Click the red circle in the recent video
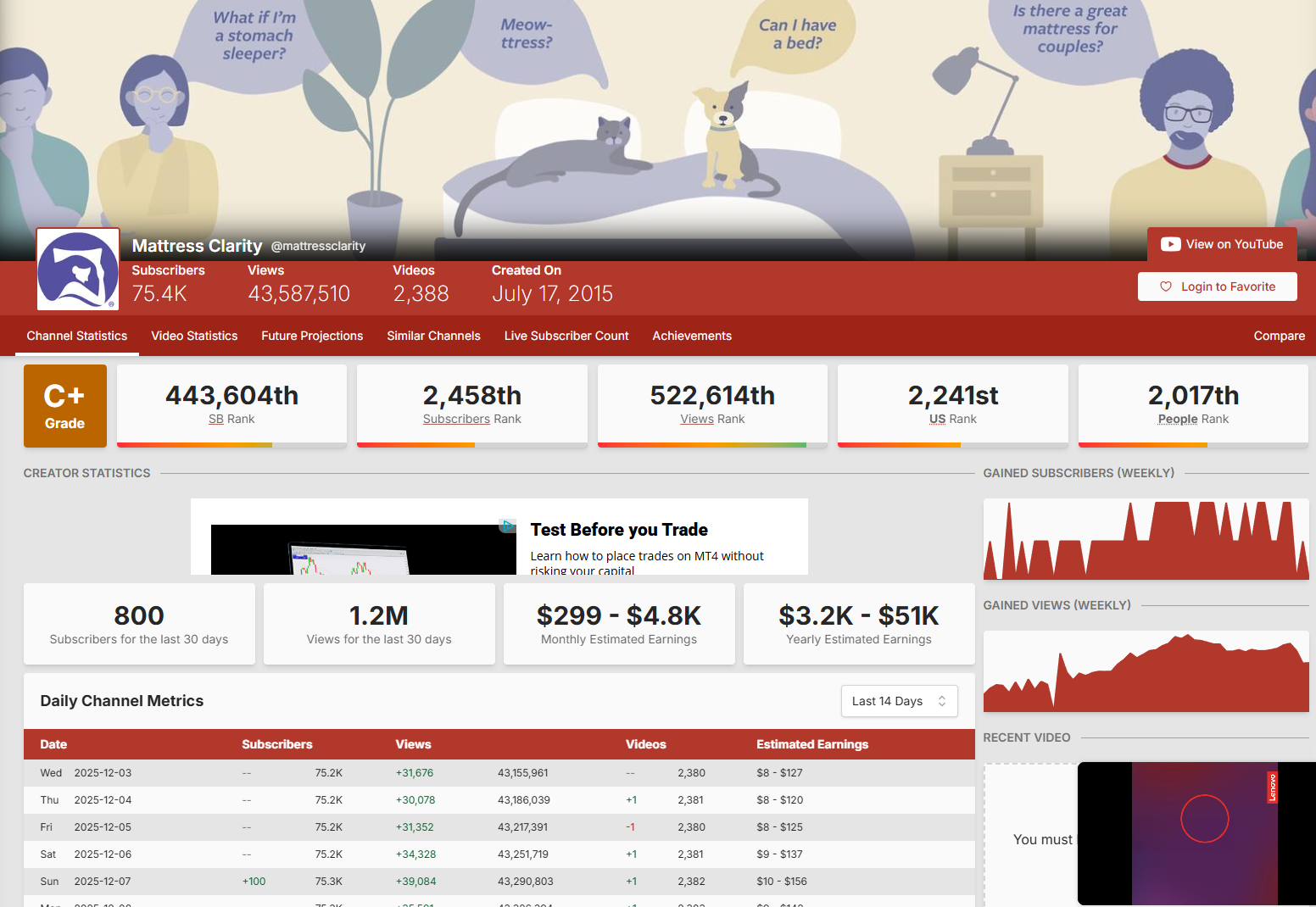This screenshot has height=907, width=1316. pyautogui.click(x=1204, y=819)
